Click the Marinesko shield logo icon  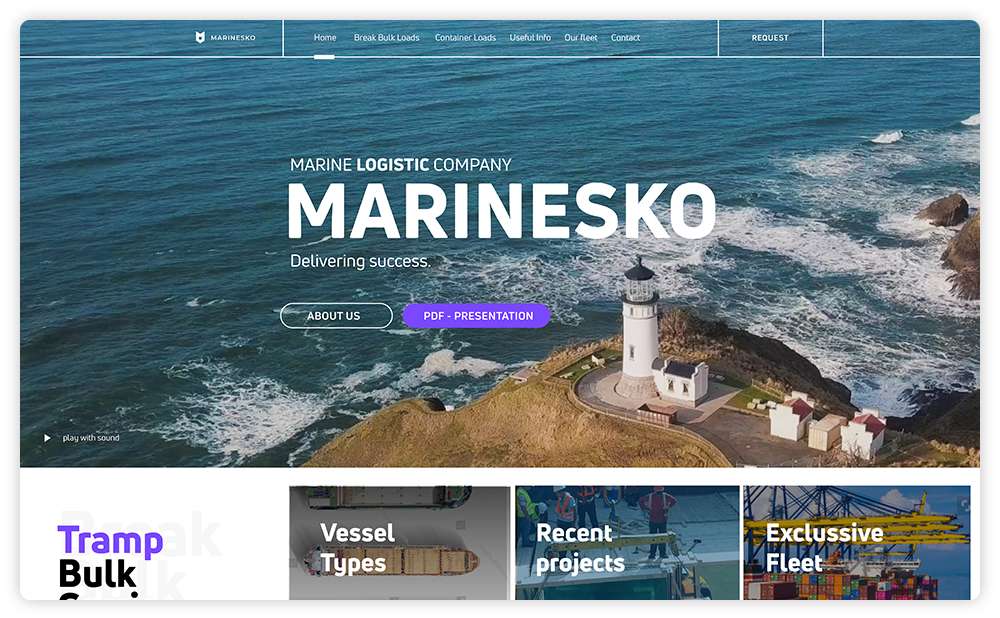(x=200, y=38)
